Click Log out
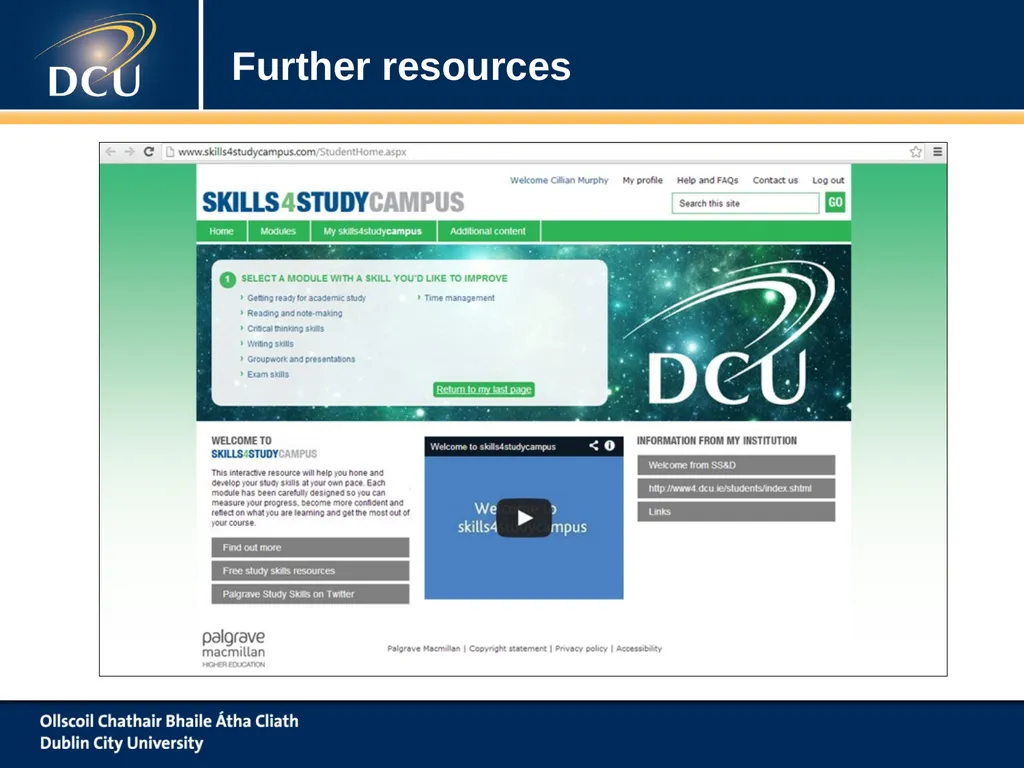Screen dimensions: 1024x768 click(828, 180)
